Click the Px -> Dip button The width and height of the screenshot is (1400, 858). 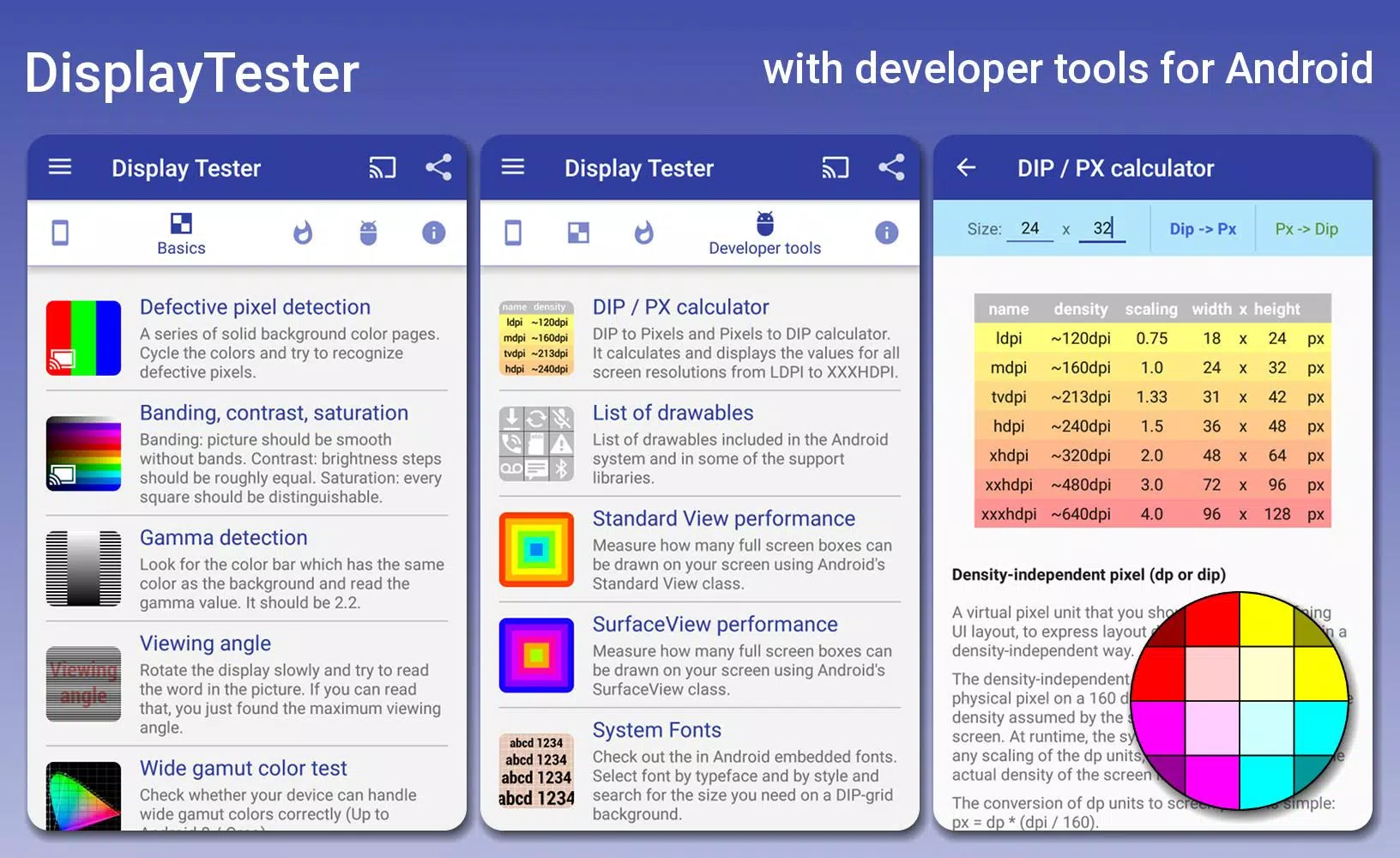[x=1306, y=229]
